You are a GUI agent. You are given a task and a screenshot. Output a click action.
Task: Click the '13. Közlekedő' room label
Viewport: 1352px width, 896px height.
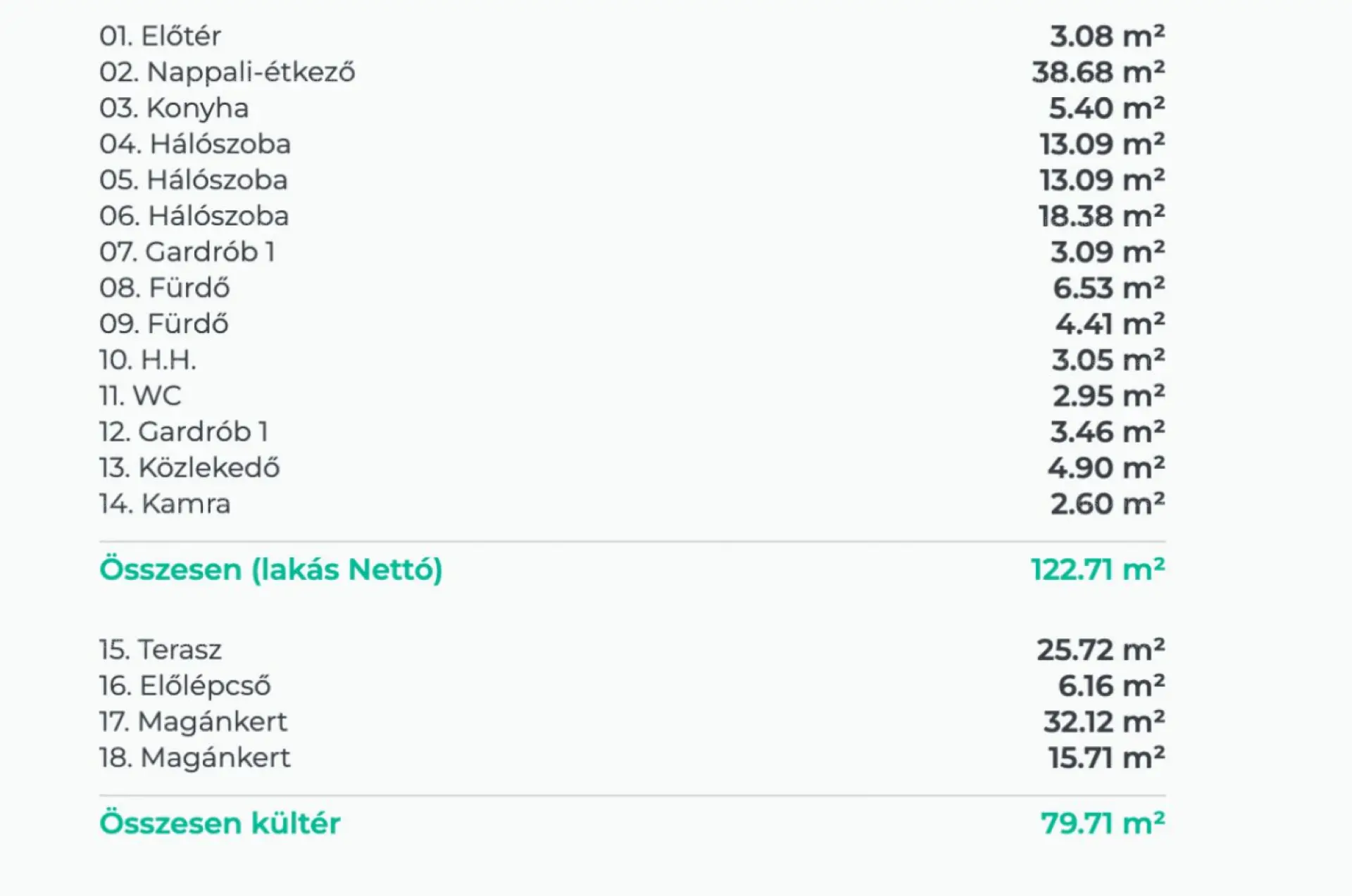coord(189,467)
